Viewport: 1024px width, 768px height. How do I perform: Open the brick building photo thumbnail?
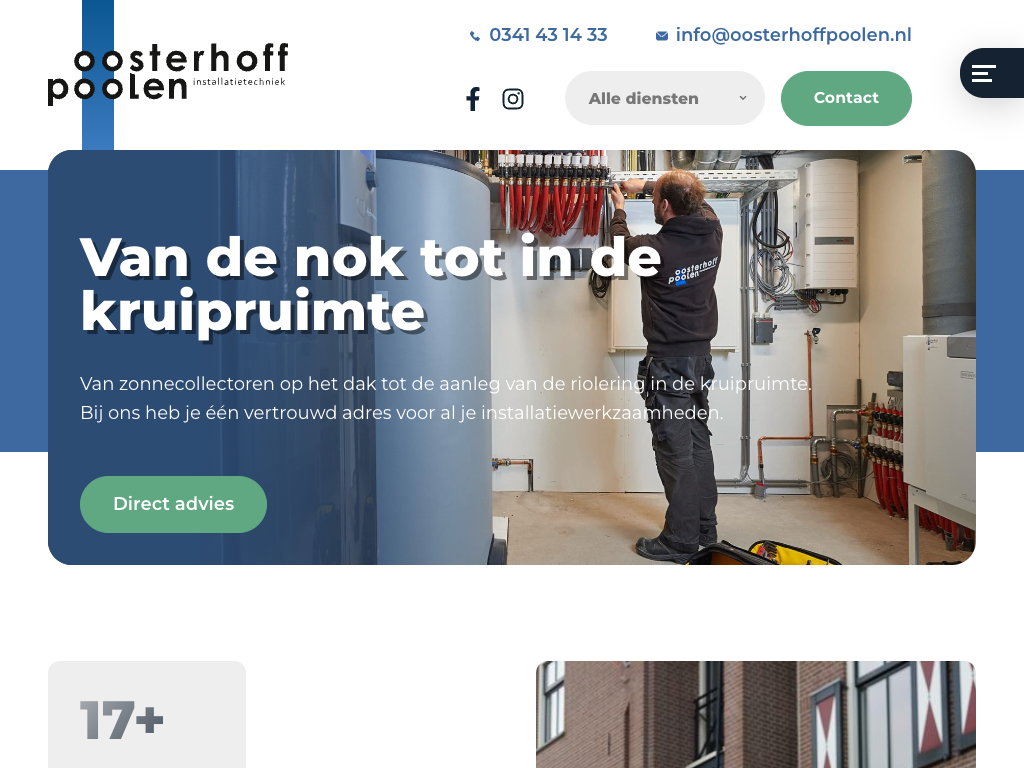coord(756,714)
